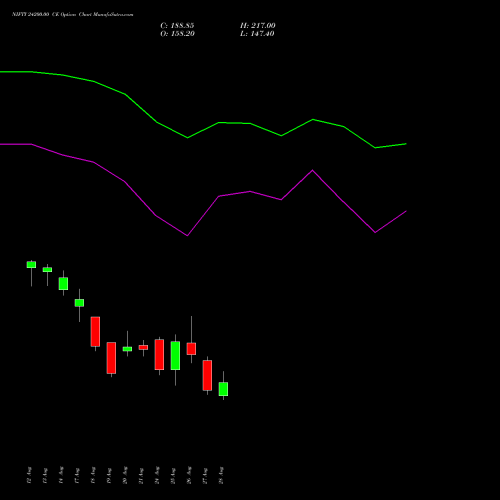Image resolution: width=500 pixels, height=500 pixels.
Task: Click the NIFTY CE Options chart title
Action: click(x=73, y=14)
